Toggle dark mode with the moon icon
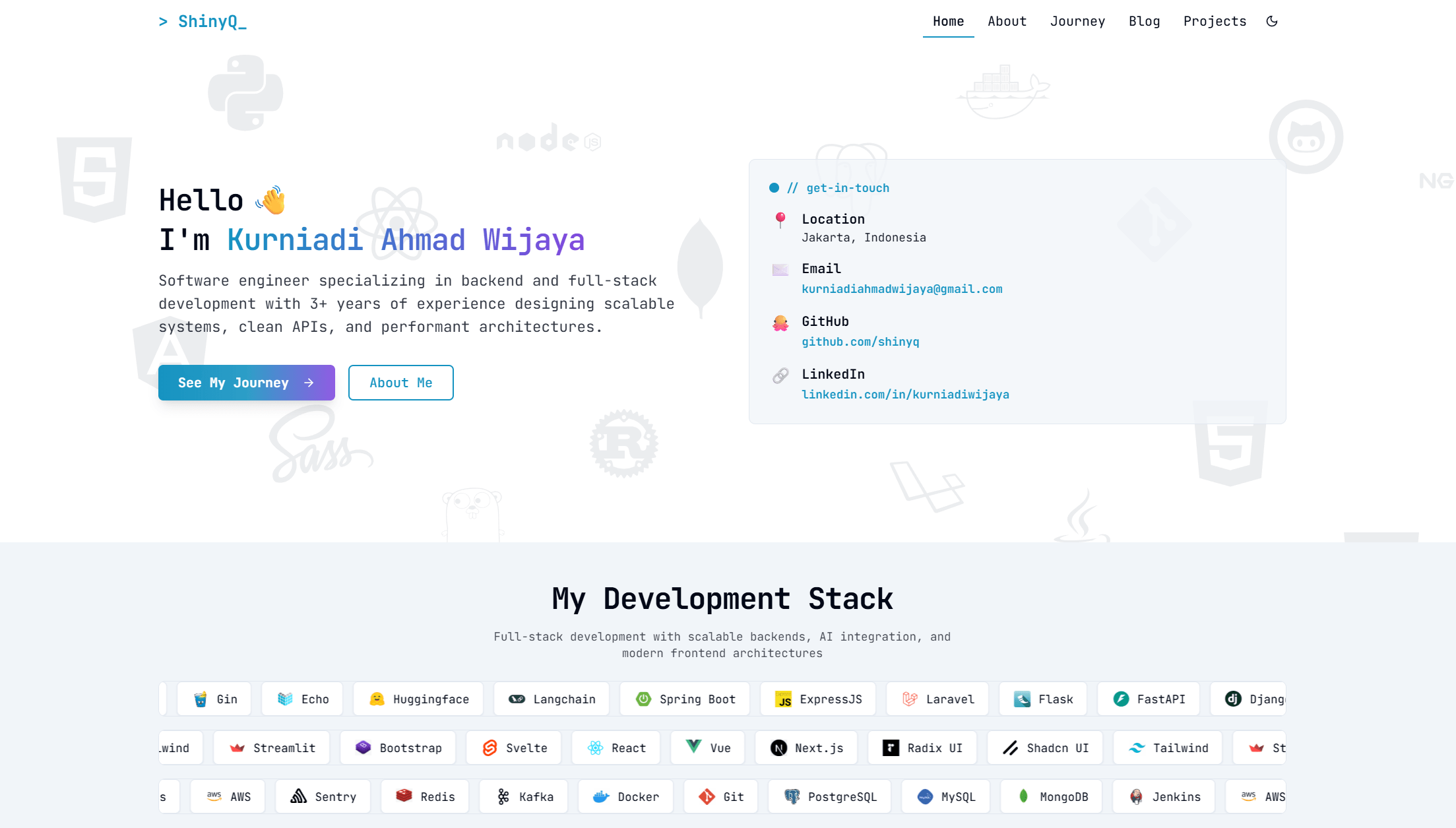 (x=1272, y=20)
